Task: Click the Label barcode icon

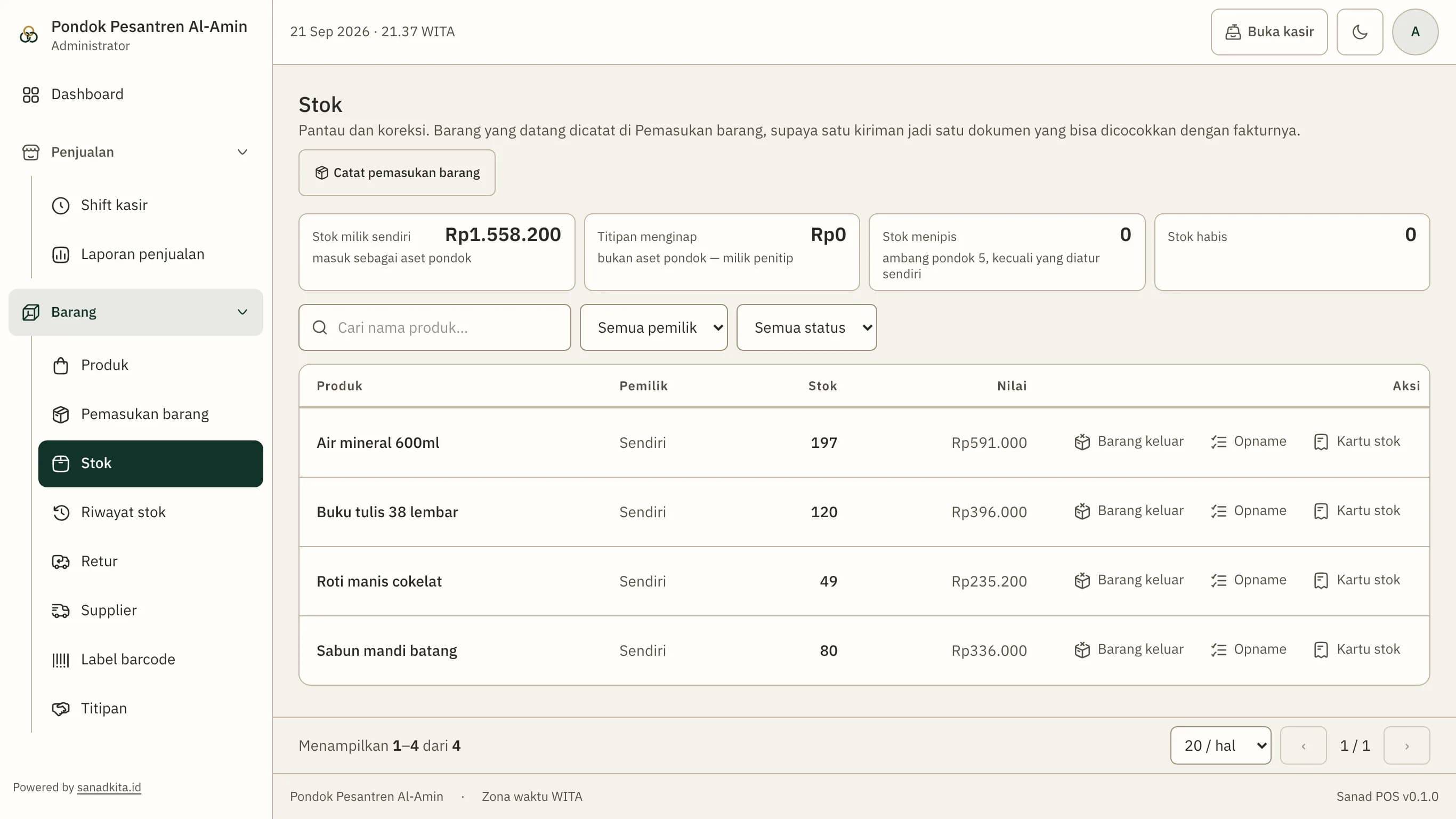Action: pyautogui.click(x=60, y=660)
